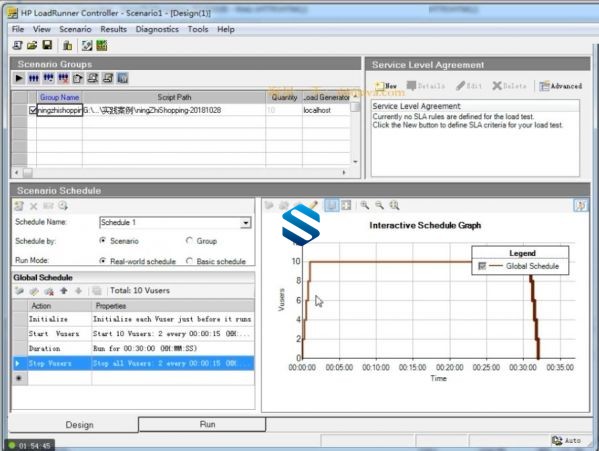Image resolution: width=599 pixels, height=451 pixels.
Task: Select Basic schedule run mode
Action: pos(189,261)
